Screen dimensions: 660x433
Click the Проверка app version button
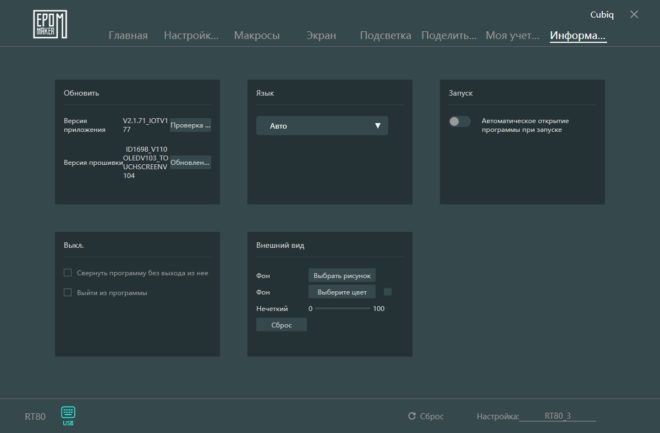click(x=190, y=125)
